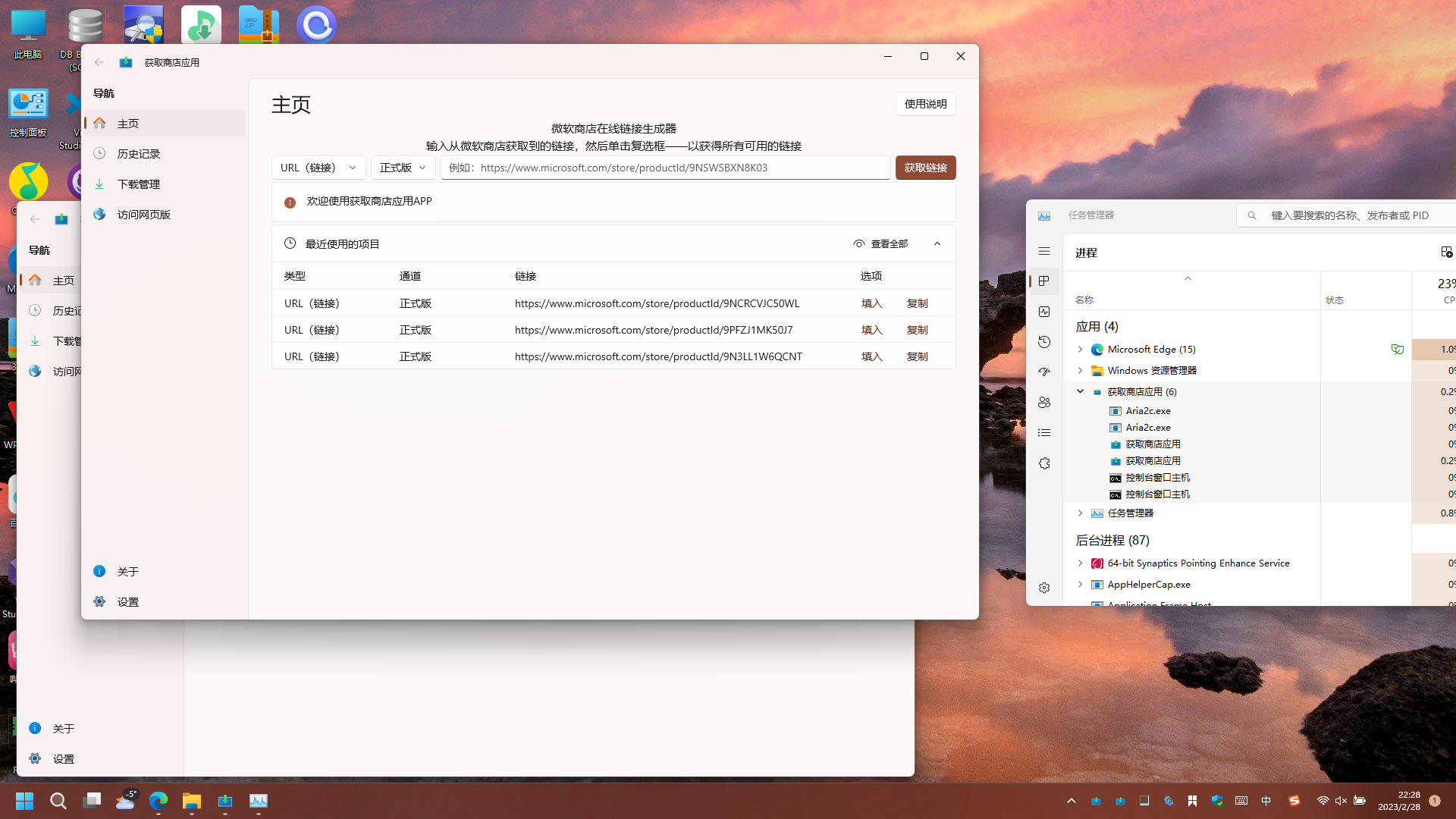Click 查看全部 eye toggle
The width and height of the screenshot is (1456, 819).
click(x=880, y=243)
